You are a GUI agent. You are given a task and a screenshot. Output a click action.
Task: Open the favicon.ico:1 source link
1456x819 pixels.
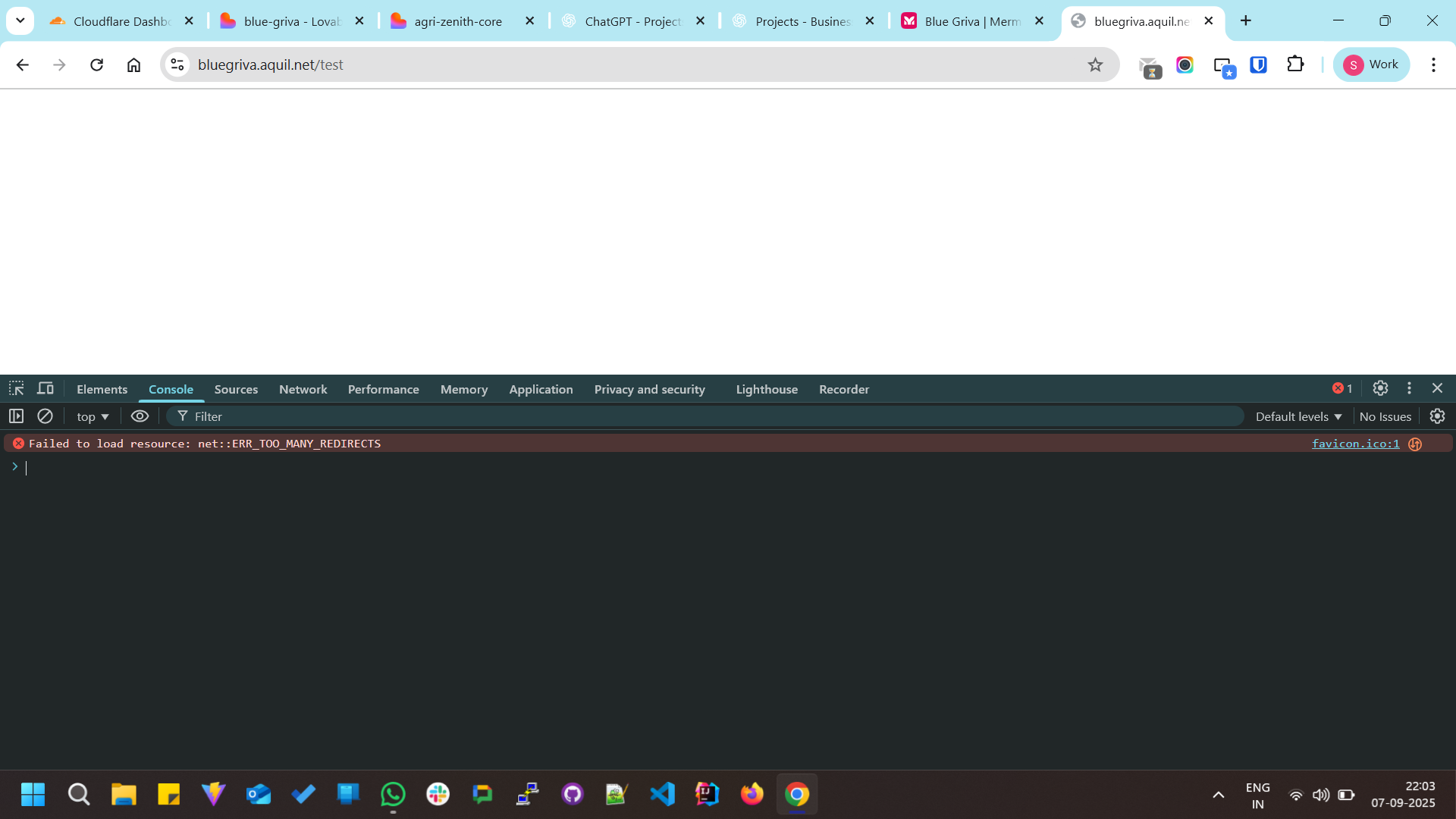click(x=1355, y=444)
